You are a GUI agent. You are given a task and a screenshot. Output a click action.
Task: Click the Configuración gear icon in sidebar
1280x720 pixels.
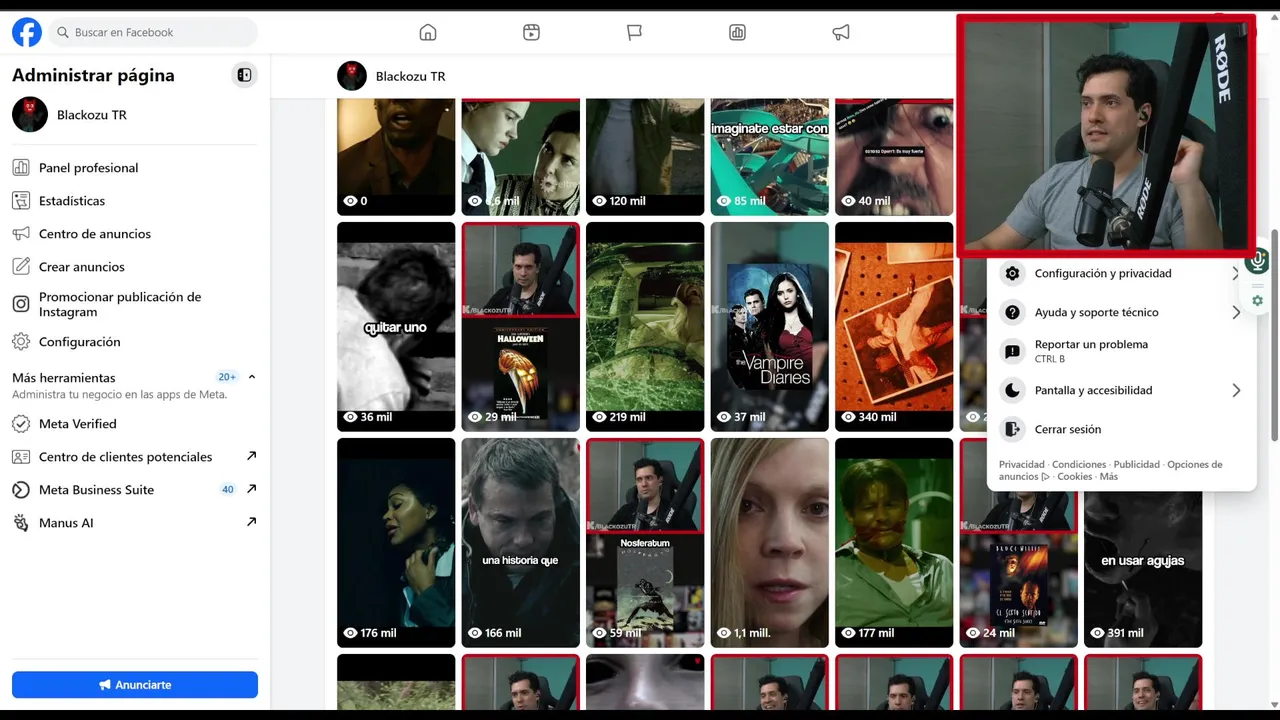pyautogui.click(x=21, y=342)
